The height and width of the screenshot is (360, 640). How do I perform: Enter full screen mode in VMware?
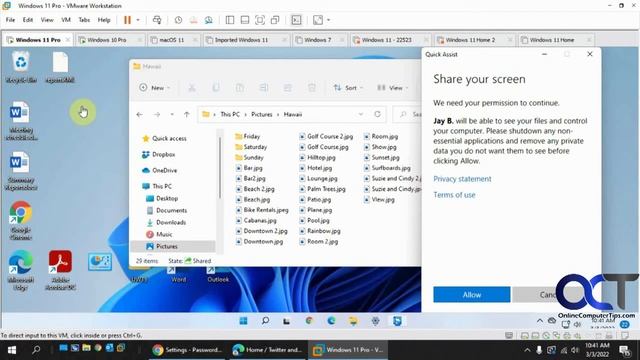pyautogui.click(x=260, y=20)
